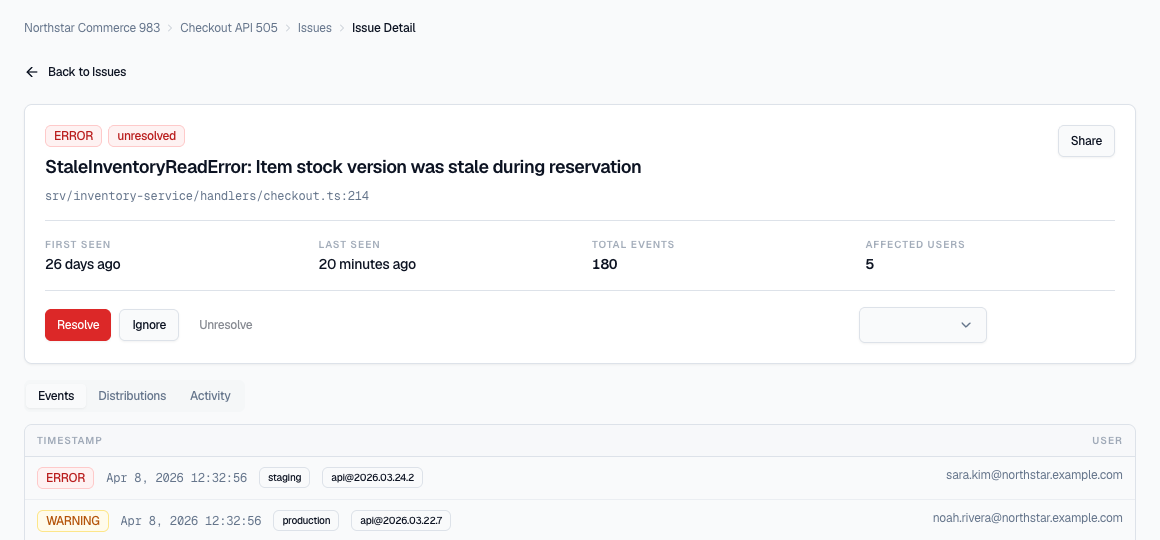The image size is (1160, 540).
Task: Switch to the Distributions tab
Action: pos(132,396)
